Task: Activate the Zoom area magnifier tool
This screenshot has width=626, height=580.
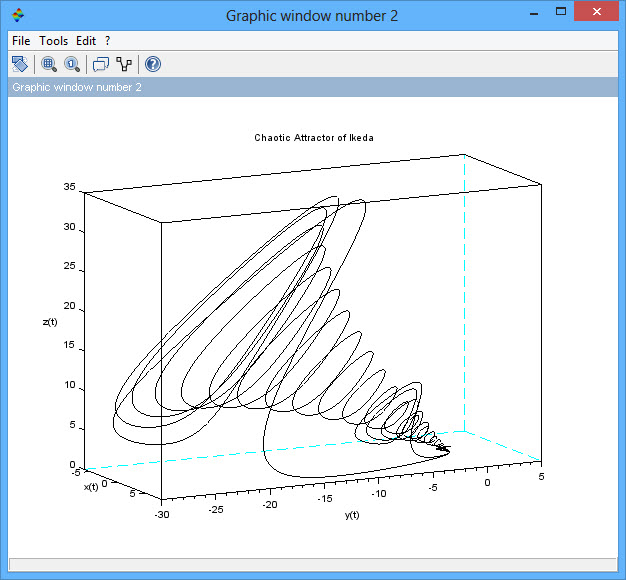Action: 49,64
